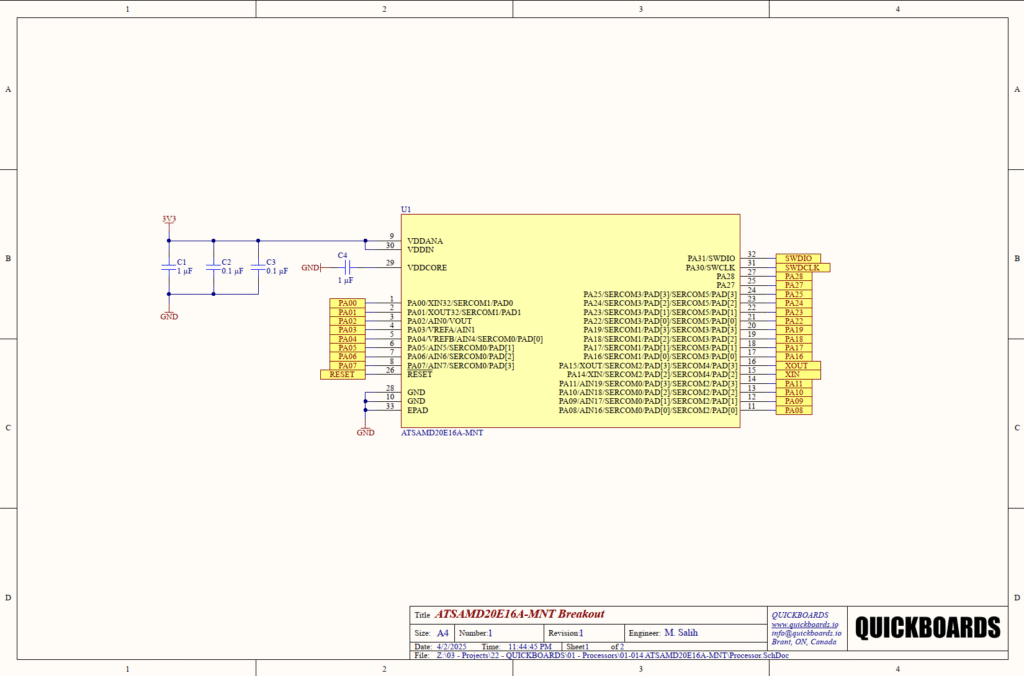Click the SWDIO port label
The width and height of the screenshot is (1024, 676).
click(x=796, y=258)
